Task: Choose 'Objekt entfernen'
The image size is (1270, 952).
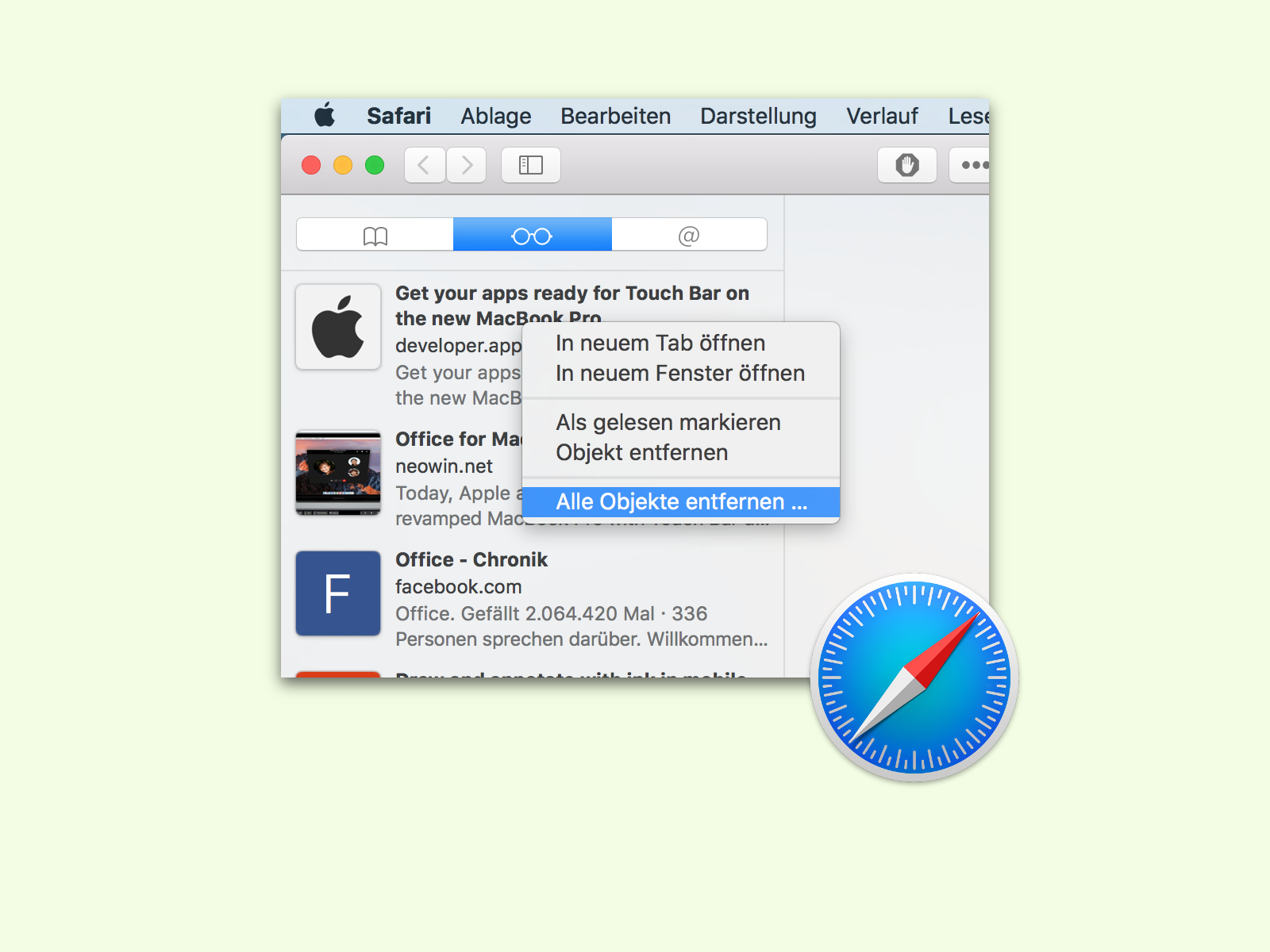Action: [681, 452]
